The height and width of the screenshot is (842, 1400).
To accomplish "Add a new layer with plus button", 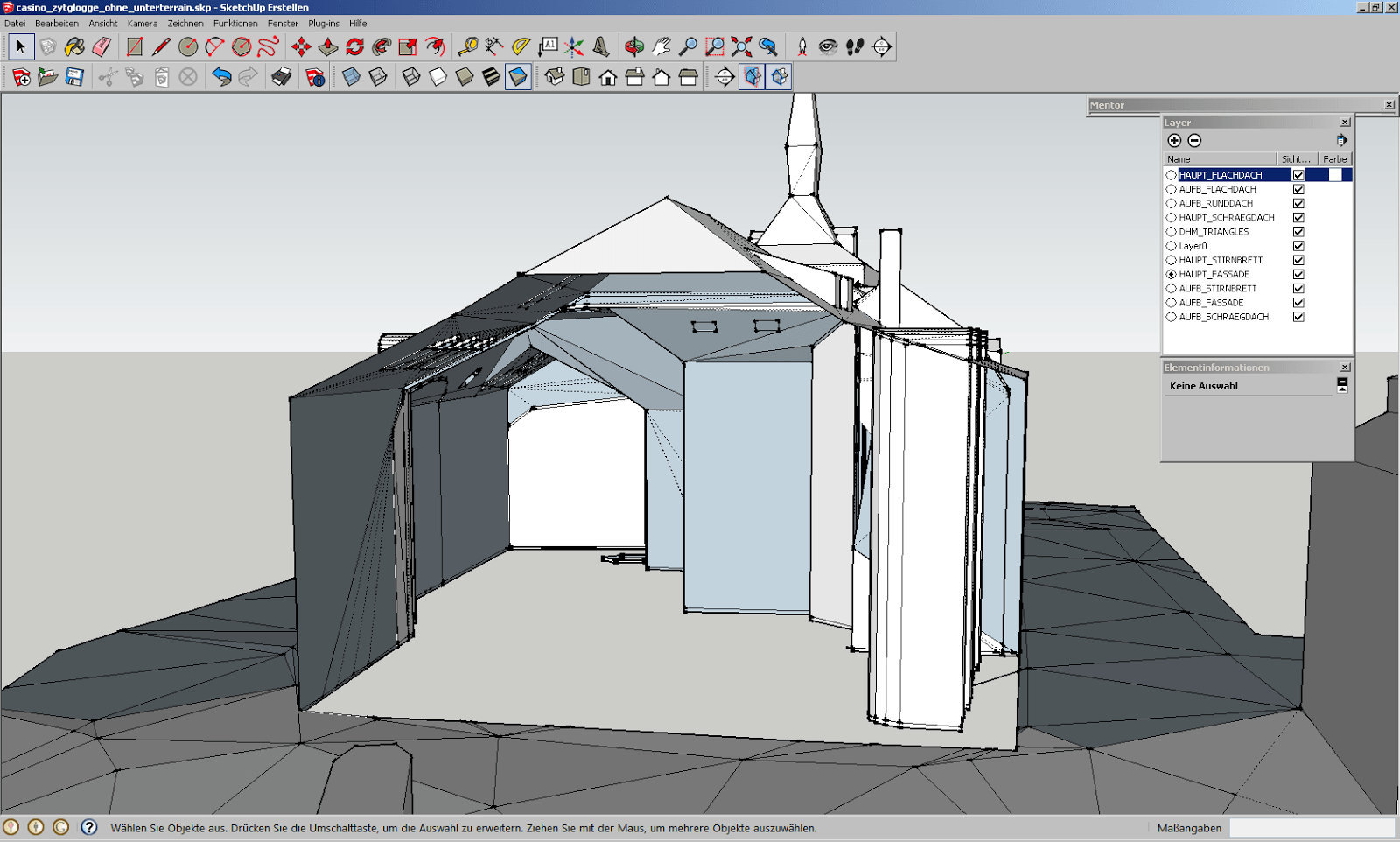I will point(1174,140).
